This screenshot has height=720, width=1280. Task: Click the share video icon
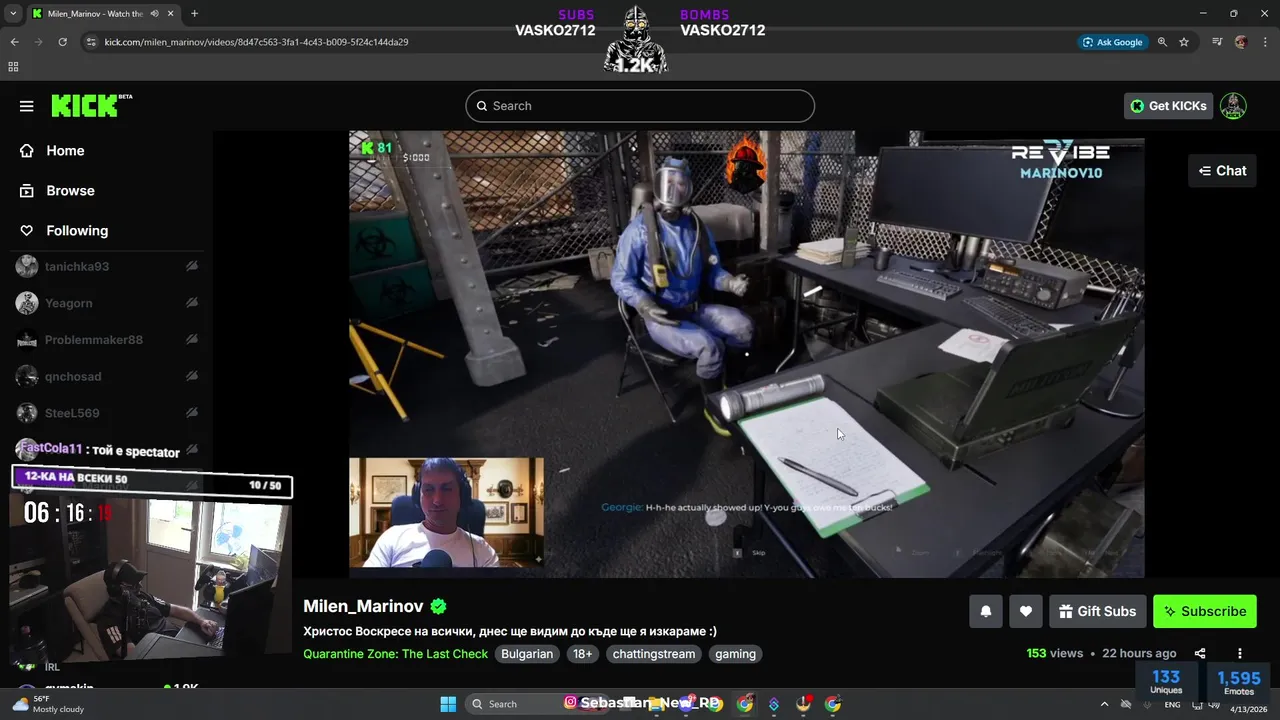[x=1200, y=653]
